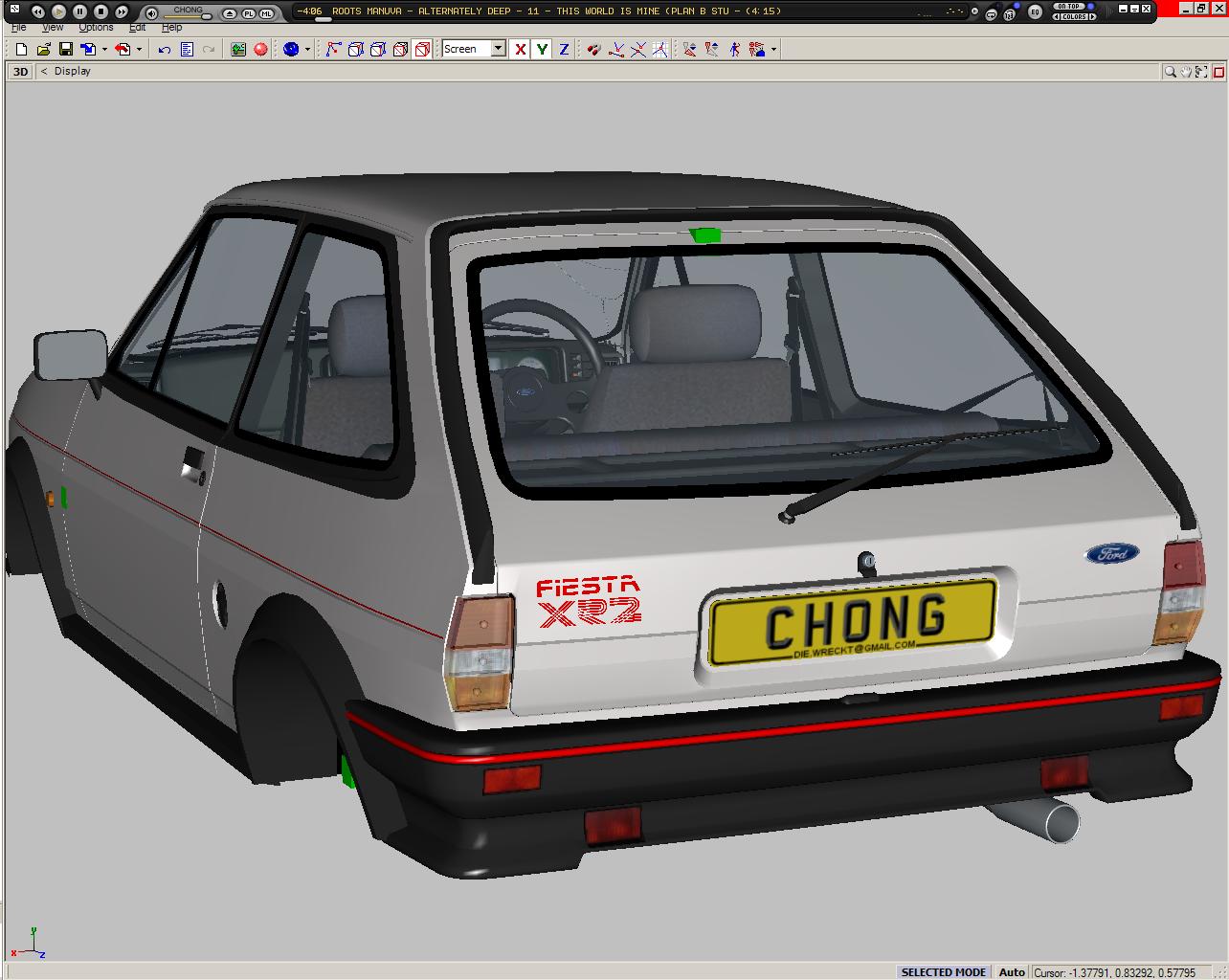Open the Options menu

click(x=96, y=28)
